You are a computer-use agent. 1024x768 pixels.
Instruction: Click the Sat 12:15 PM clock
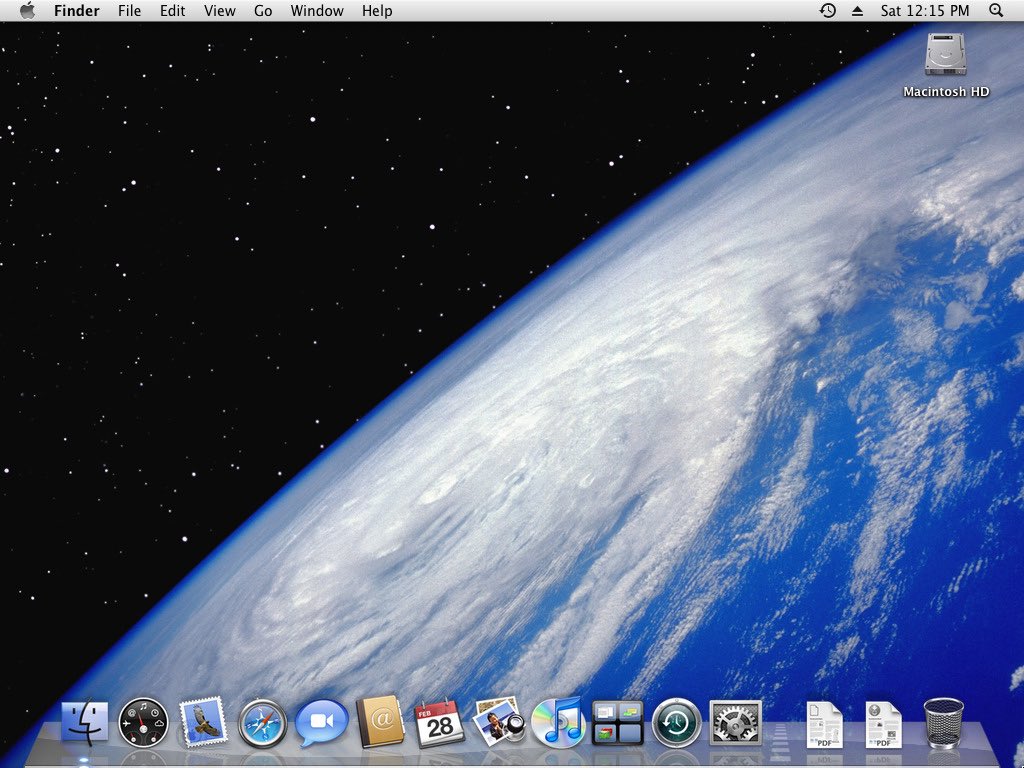(925, 11)
